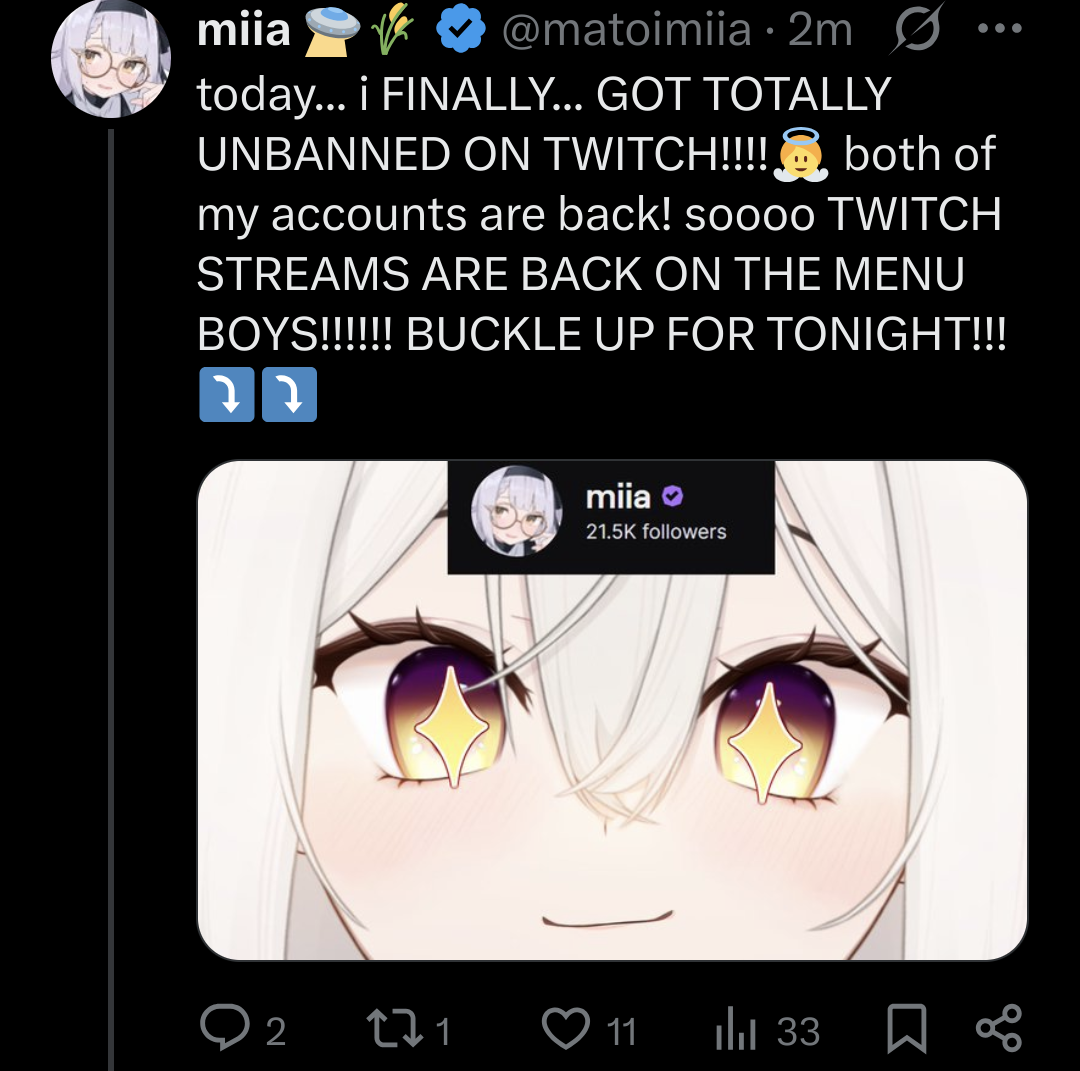Image resolution: width=1080 pixels, height=1071 pixels.
Task: Click the angel baby emoji
Action: pyautogui.click(x=801, y=155)
